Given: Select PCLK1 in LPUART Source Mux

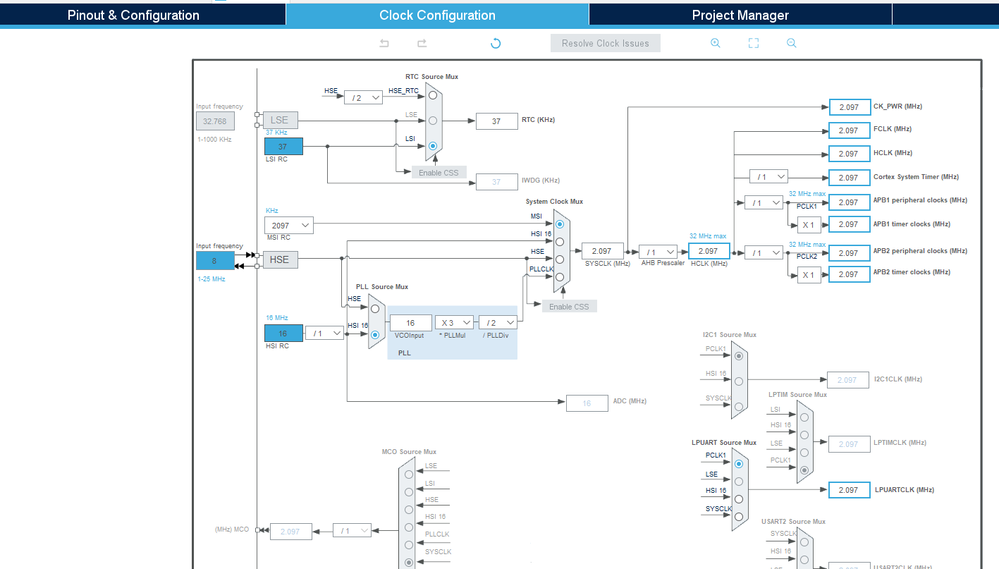Looking at the screenshot, I should [738, 464].
